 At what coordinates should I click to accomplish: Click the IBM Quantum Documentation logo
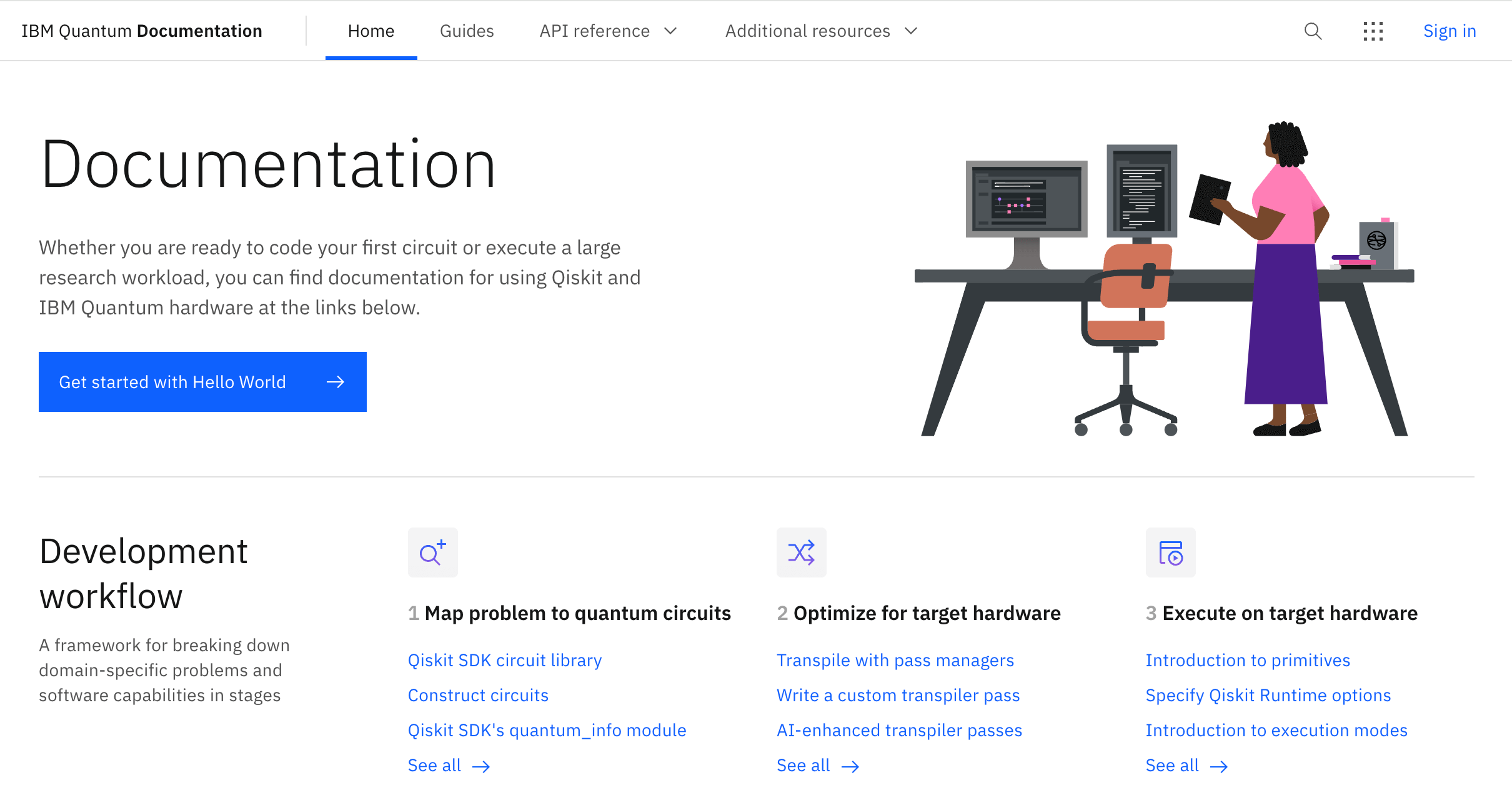tap(140, 30)
